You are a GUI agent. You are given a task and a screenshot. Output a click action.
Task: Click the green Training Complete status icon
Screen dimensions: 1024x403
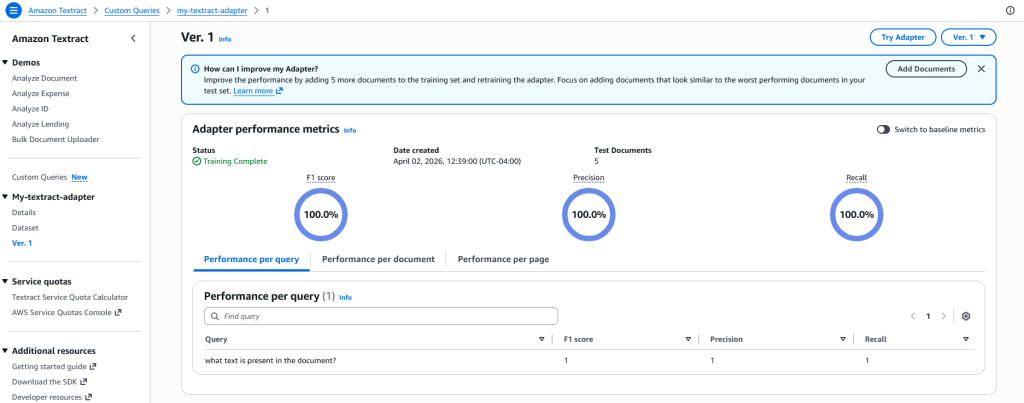pos(197,161)
